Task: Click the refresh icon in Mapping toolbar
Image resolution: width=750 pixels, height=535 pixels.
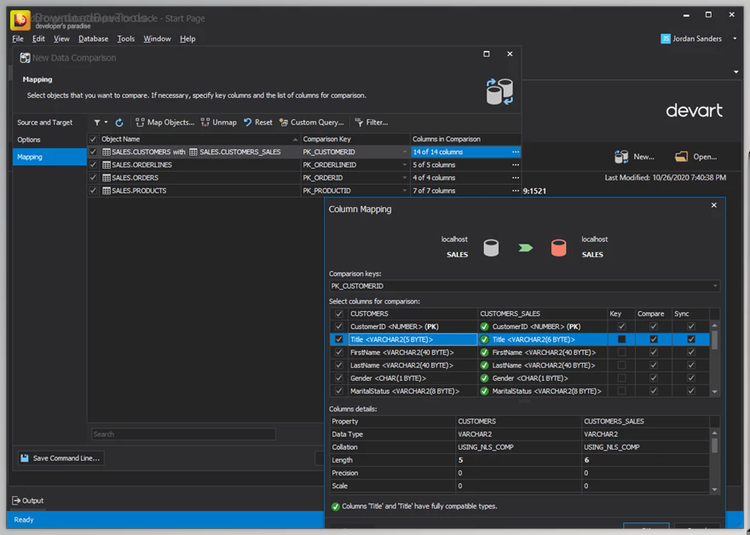Action: 119,123
